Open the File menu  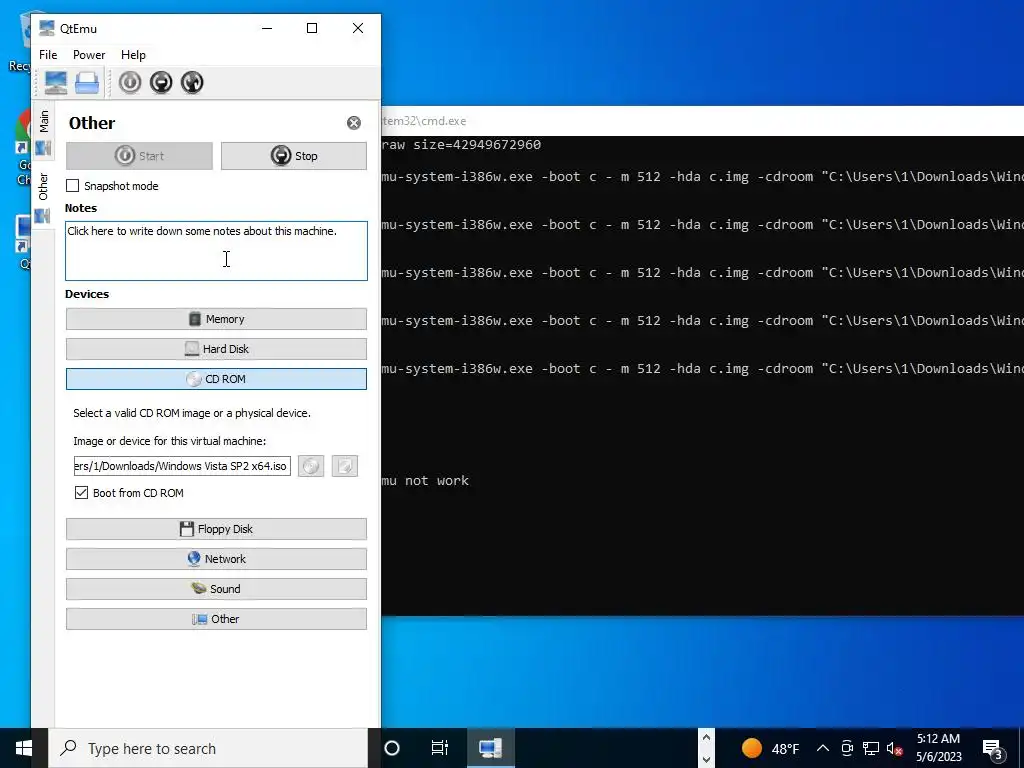pyautogui.click(x=48, y=55)
